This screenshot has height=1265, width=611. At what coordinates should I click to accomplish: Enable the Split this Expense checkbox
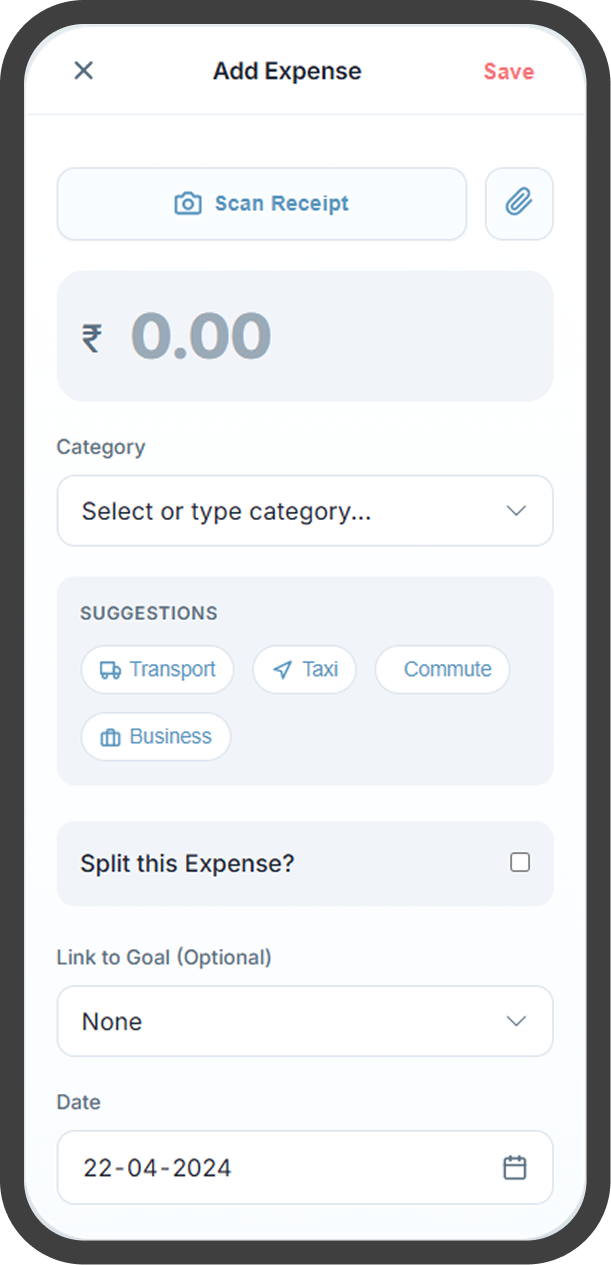[x=520, y=862]
